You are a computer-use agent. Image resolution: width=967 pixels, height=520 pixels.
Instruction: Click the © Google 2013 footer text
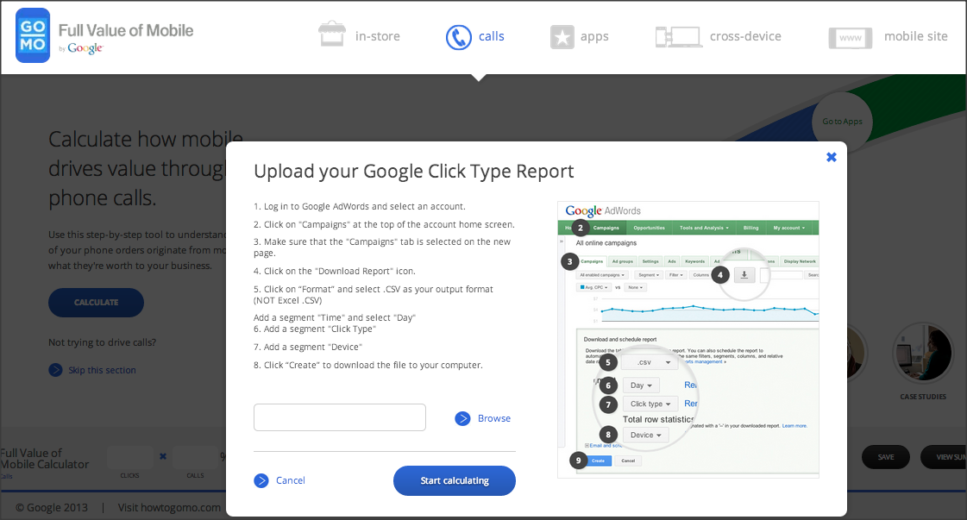[51, 508]
